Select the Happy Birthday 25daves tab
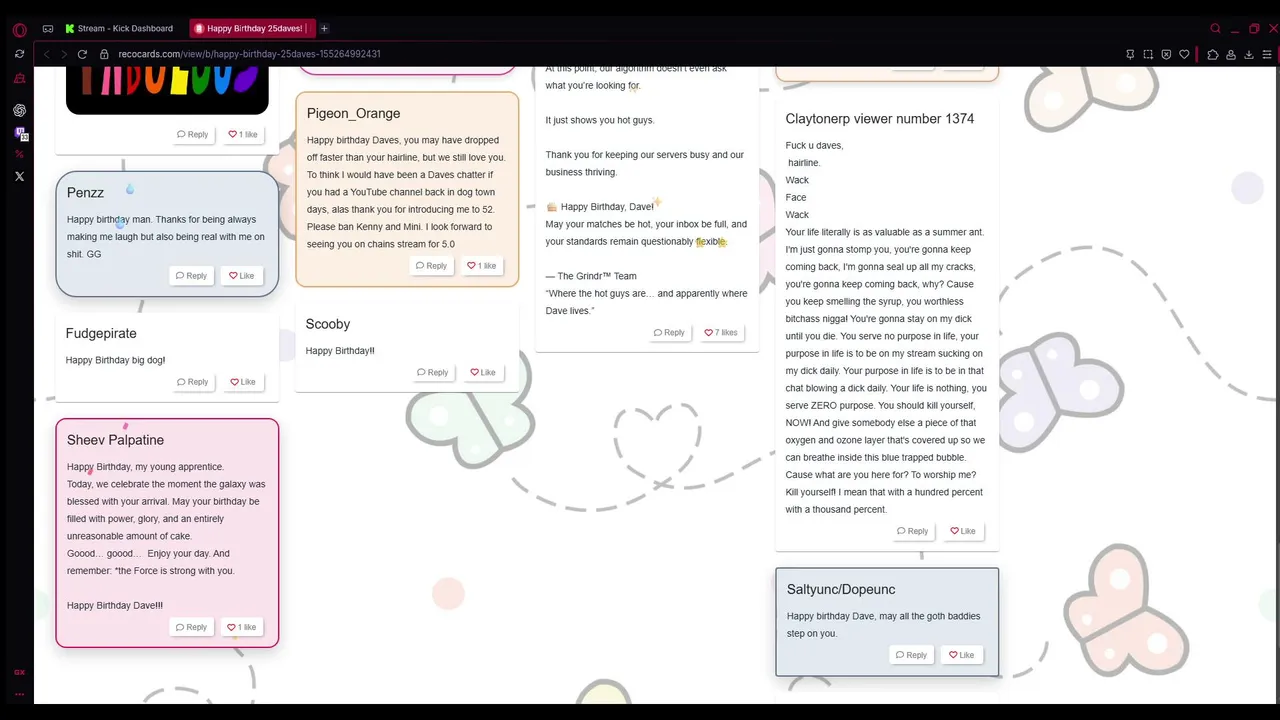The image size is (1280, 720). (x=253, y=28)
